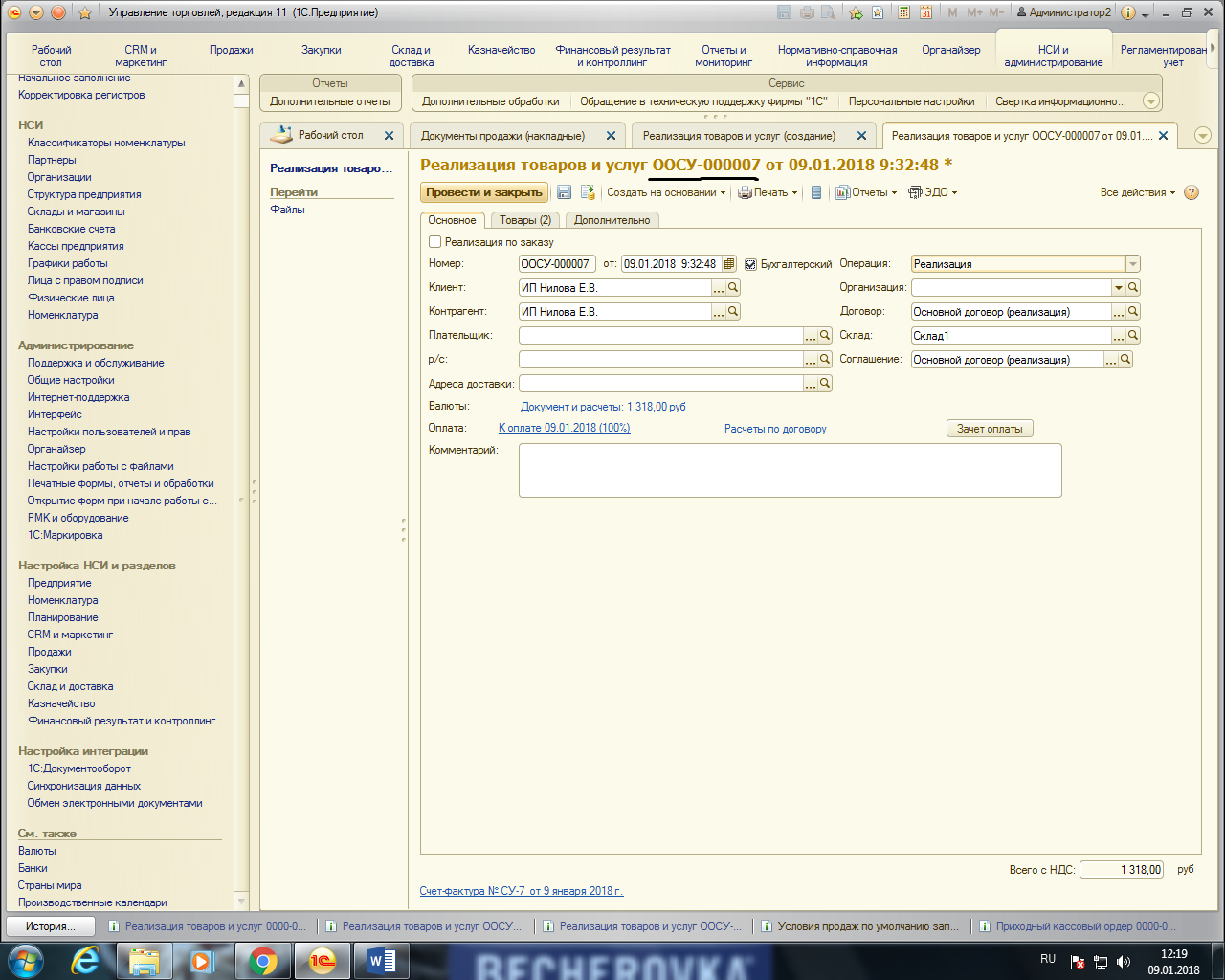Toggle the Бухгалтерский checkbox
The height and width of the screenshot is (980, 1225).
click(x=751, y=264)
